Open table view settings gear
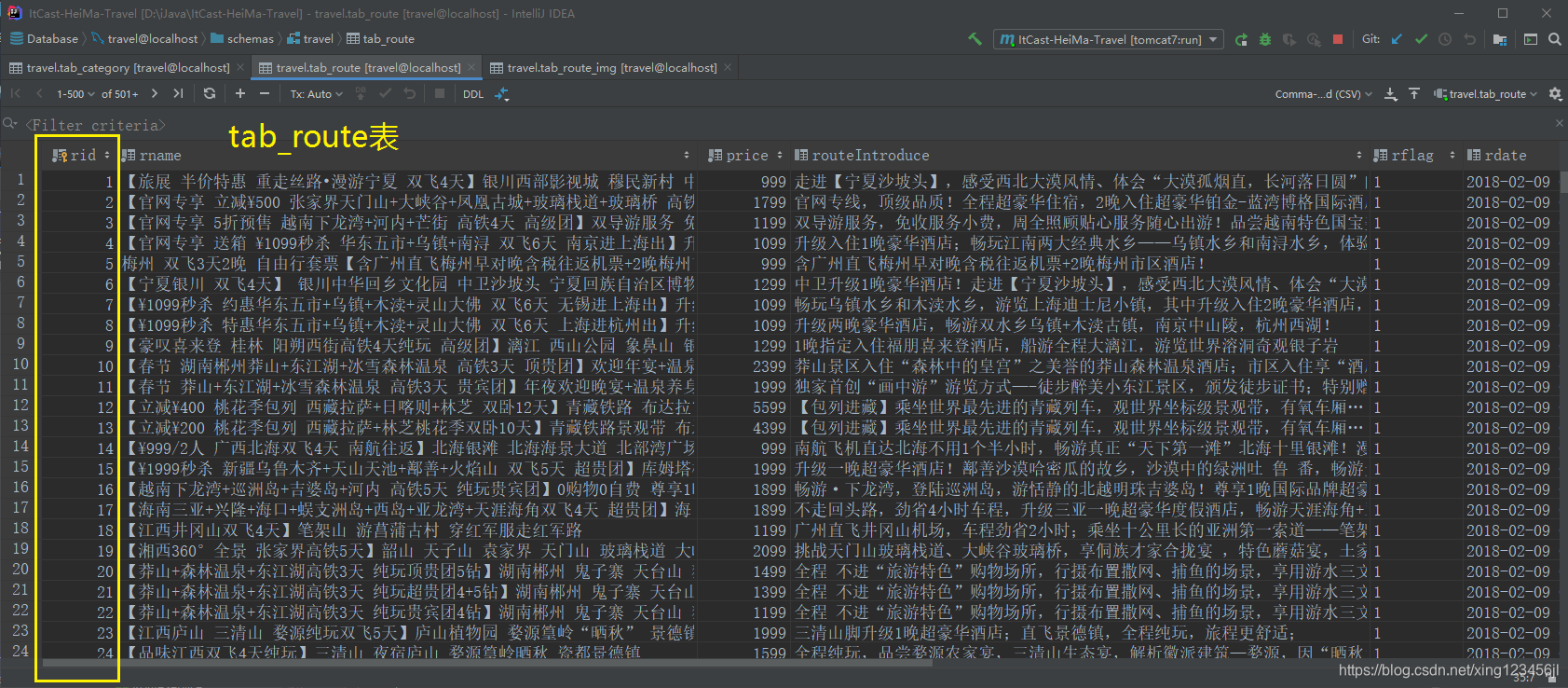Screen dimensions: 1568x688 1555,93
